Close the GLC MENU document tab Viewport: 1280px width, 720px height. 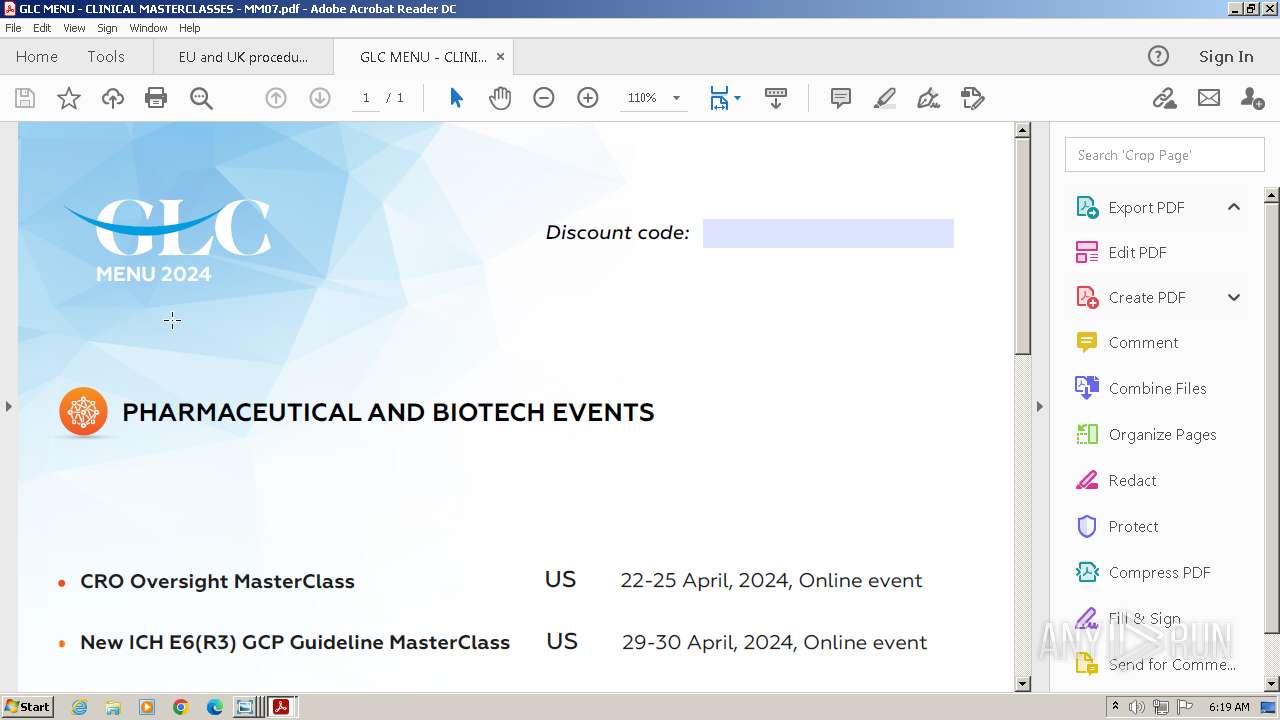(x=500, y=57)
